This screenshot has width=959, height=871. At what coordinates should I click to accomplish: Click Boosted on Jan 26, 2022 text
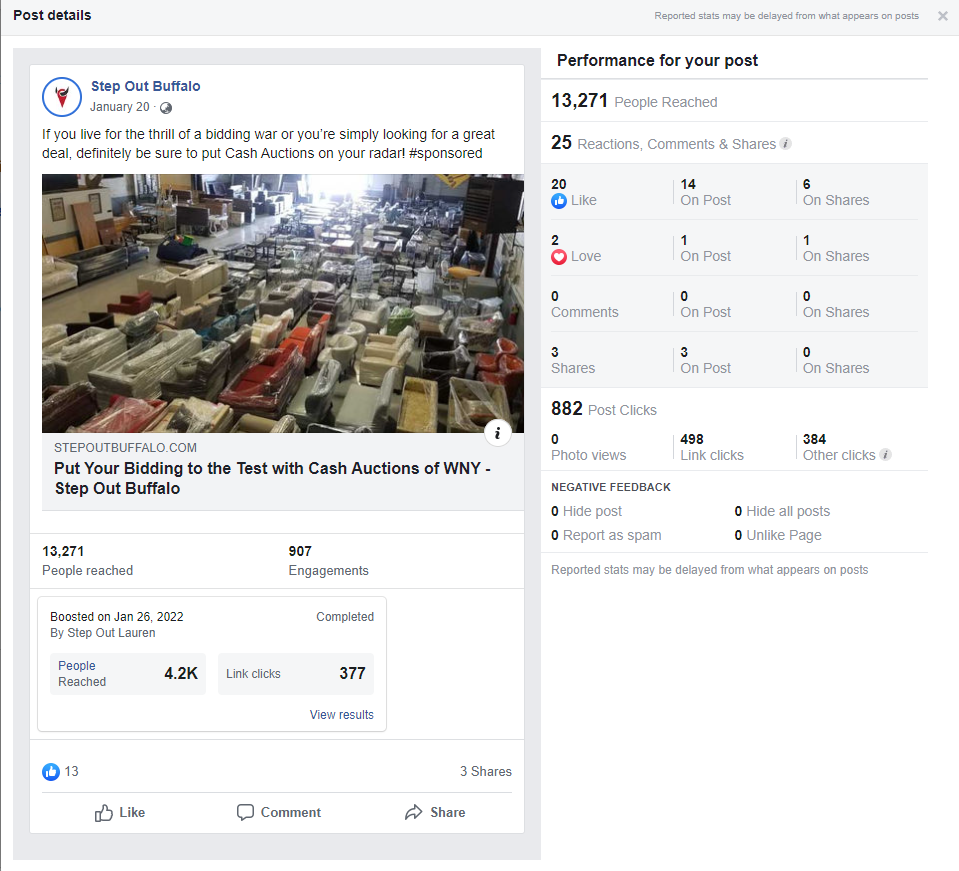[x=117, y=617]
